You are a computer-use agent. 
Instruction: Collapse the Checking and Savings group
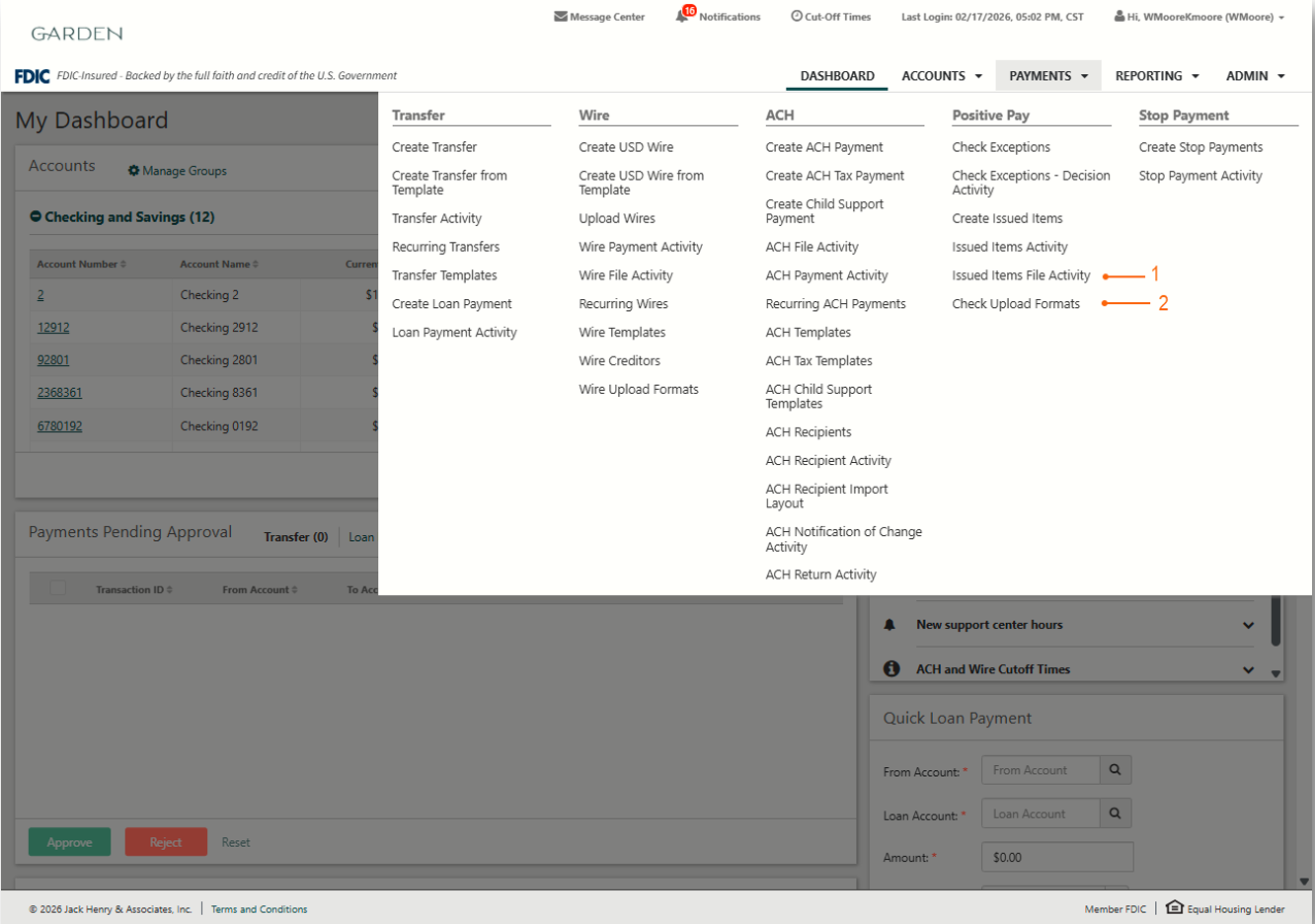tap(36, 217)
